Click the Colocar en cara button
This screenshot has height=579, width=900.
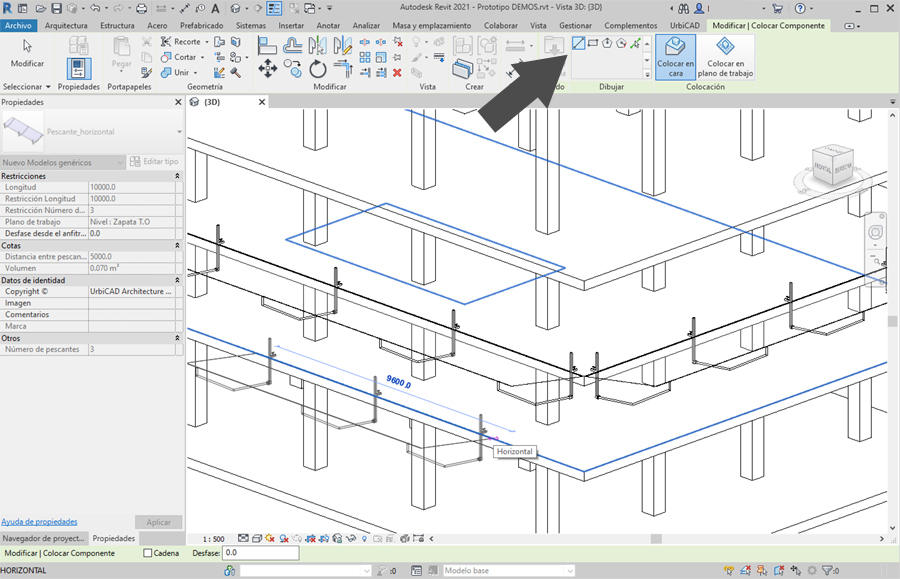click(x=676, y=56)
